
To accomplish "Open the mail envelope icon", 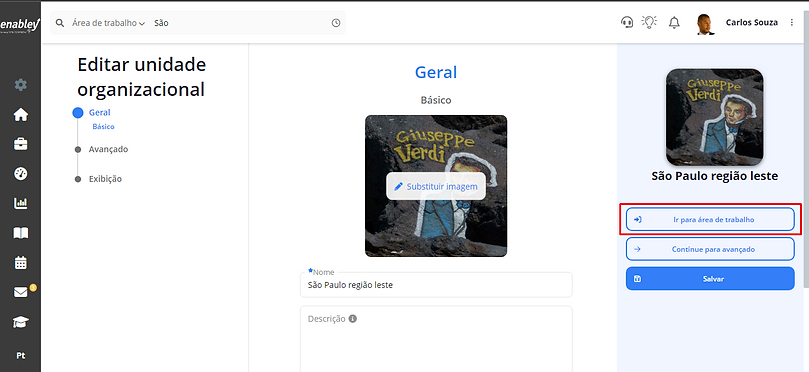I will pos(21,293).
